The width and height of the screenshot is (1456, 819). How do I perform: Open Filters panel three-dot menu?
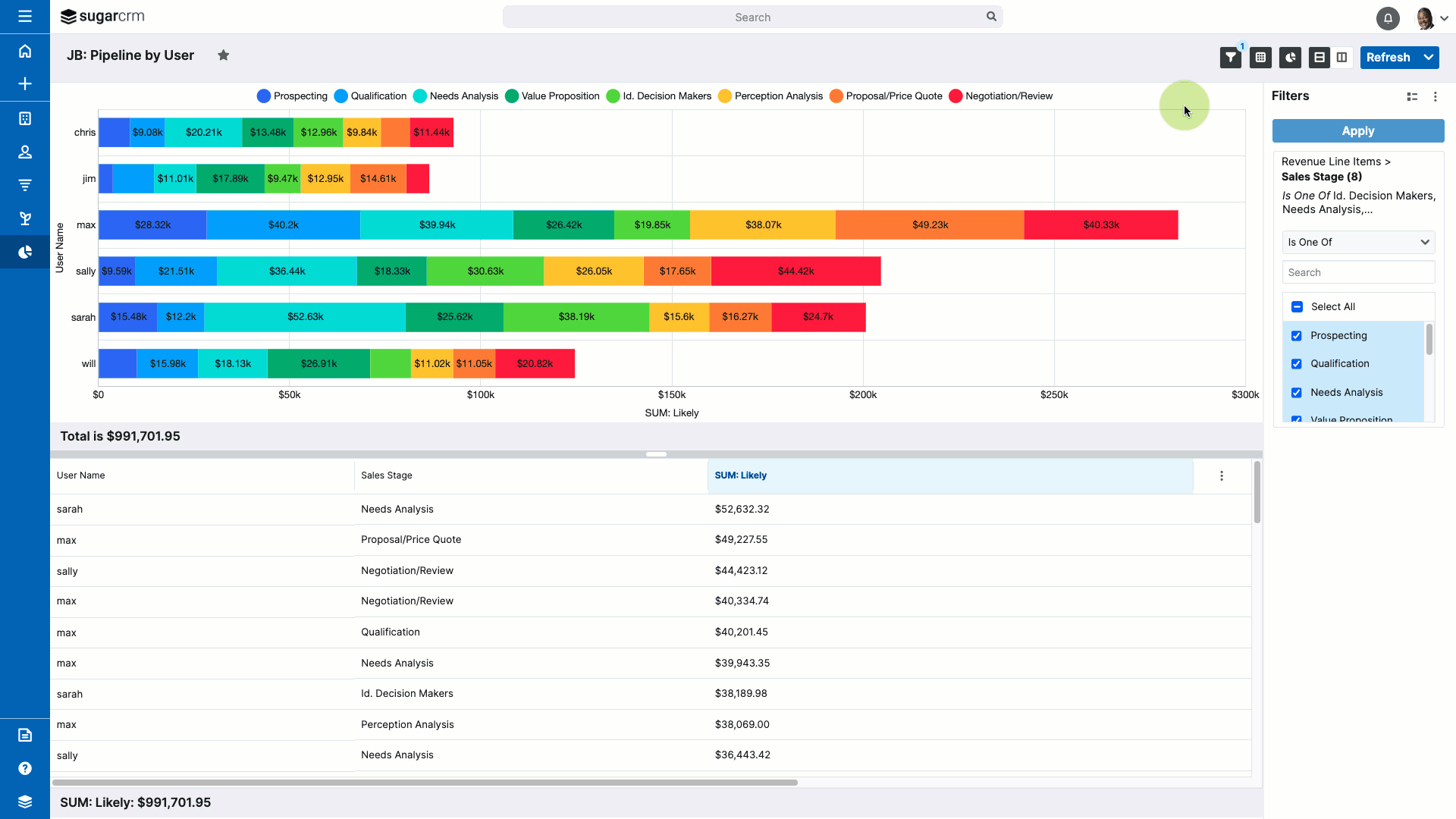1435,96
